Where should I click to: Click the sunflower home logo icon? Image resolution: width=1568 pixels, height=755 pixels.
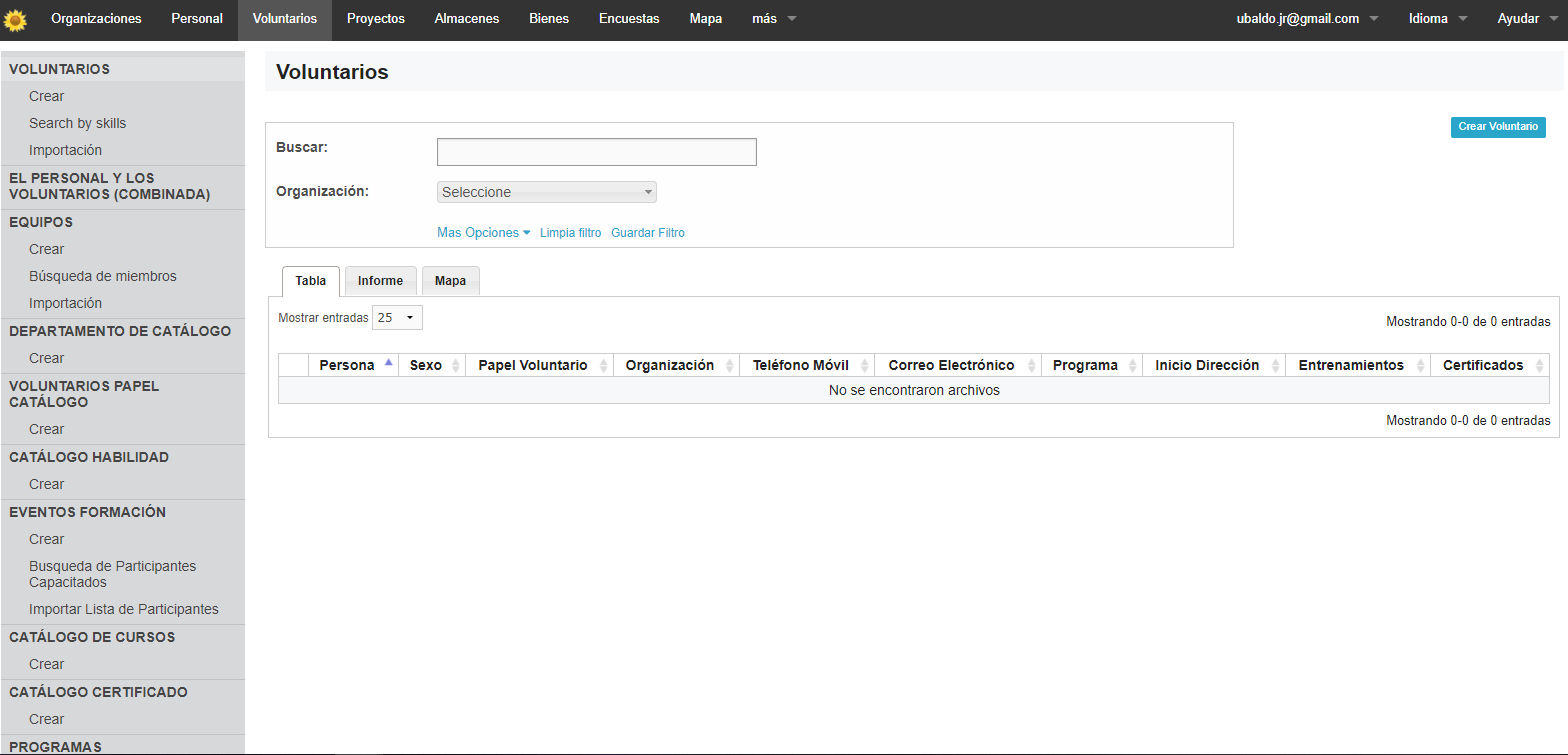[x=16, y=19]
